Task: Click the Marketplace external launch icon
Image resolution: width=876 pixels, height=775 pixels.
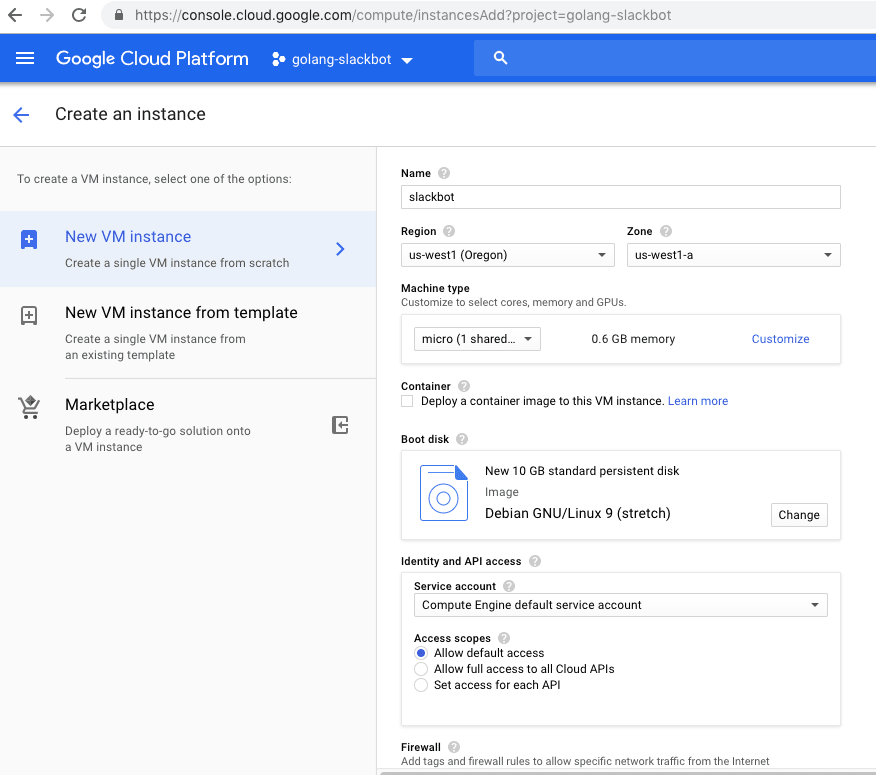Action: click(x=340, y=425)
